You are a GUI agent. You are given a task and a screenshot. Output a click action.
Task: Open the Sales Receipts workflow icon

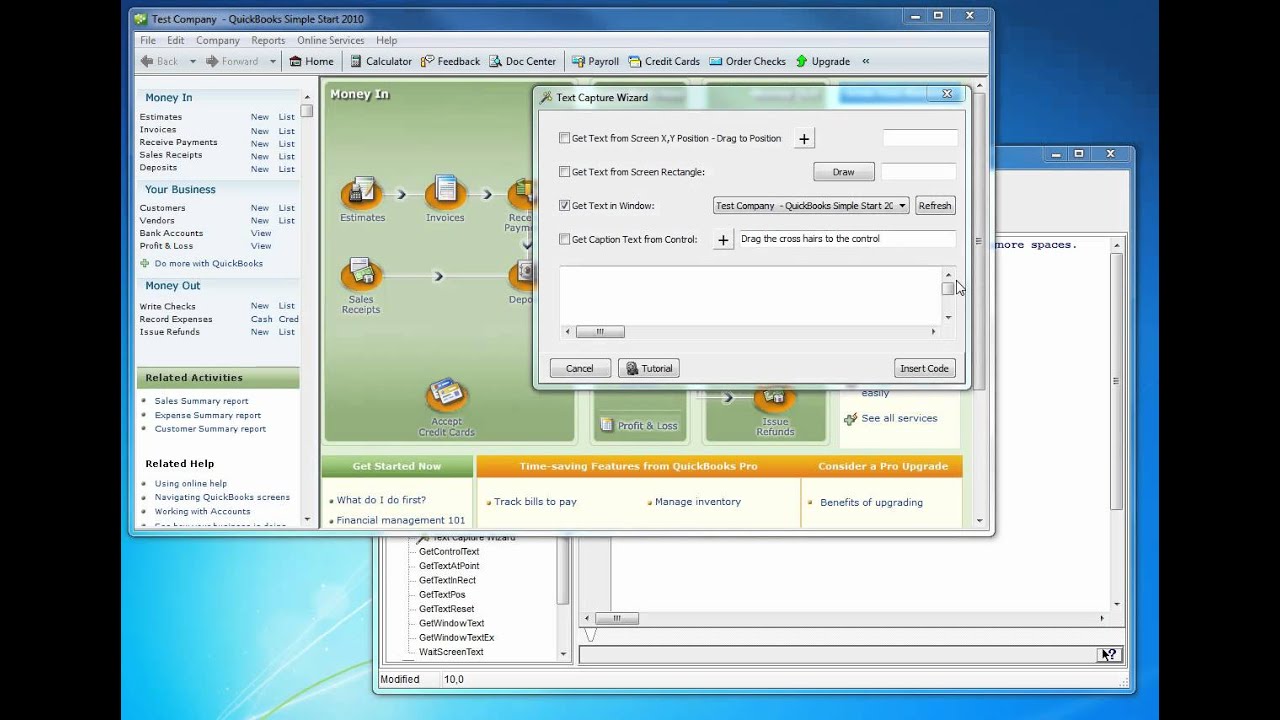(361, 275)
